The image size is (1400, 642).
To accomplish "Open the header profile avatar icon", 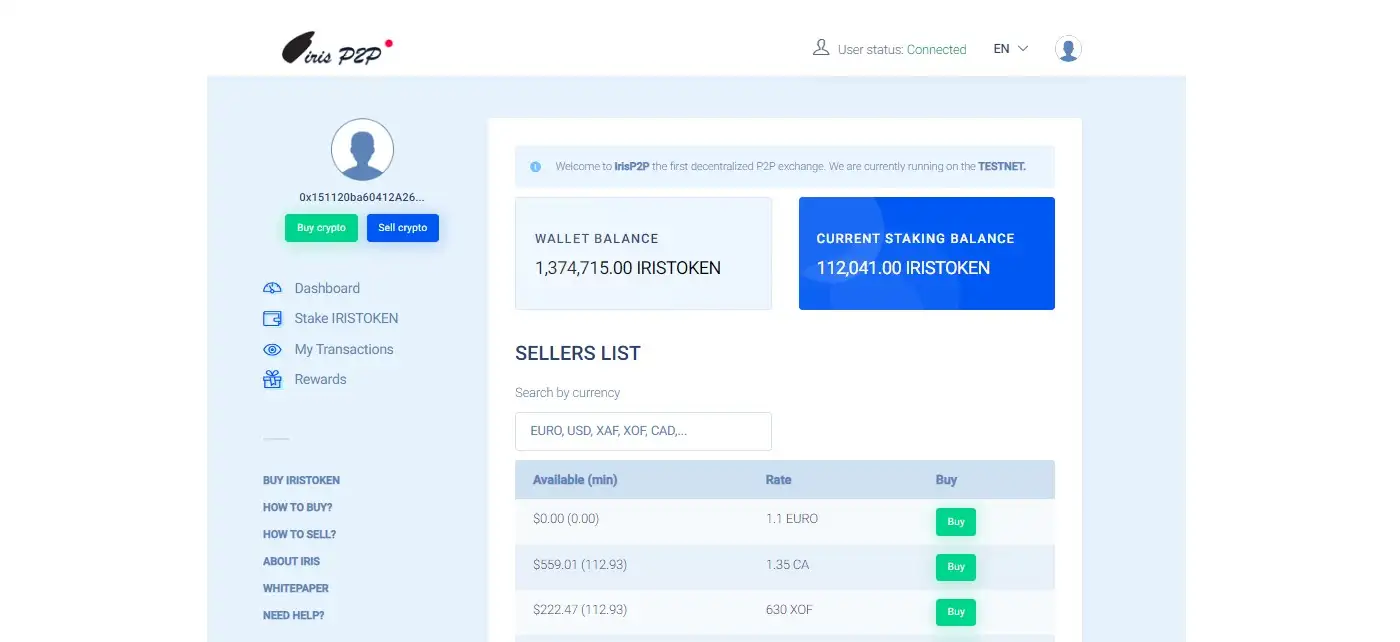I will [x=1068, y=49].
